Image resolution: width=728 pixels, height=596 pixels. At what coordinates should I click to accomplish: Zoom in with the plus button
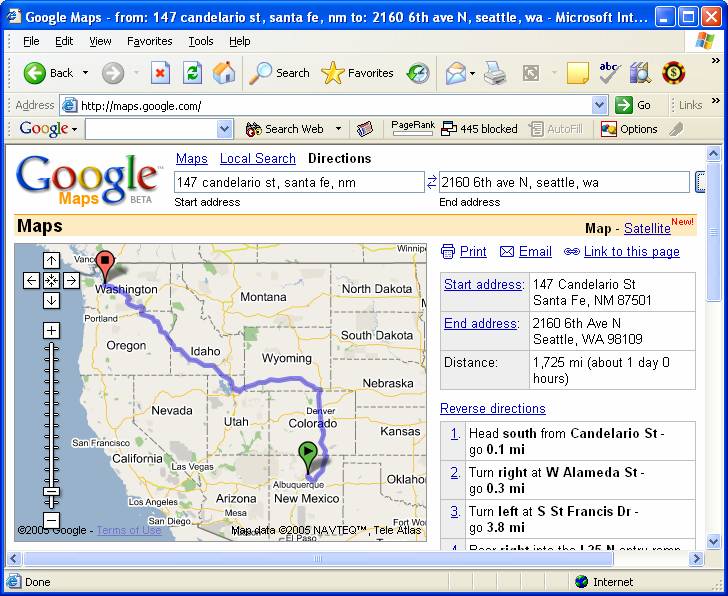(51, 330)
